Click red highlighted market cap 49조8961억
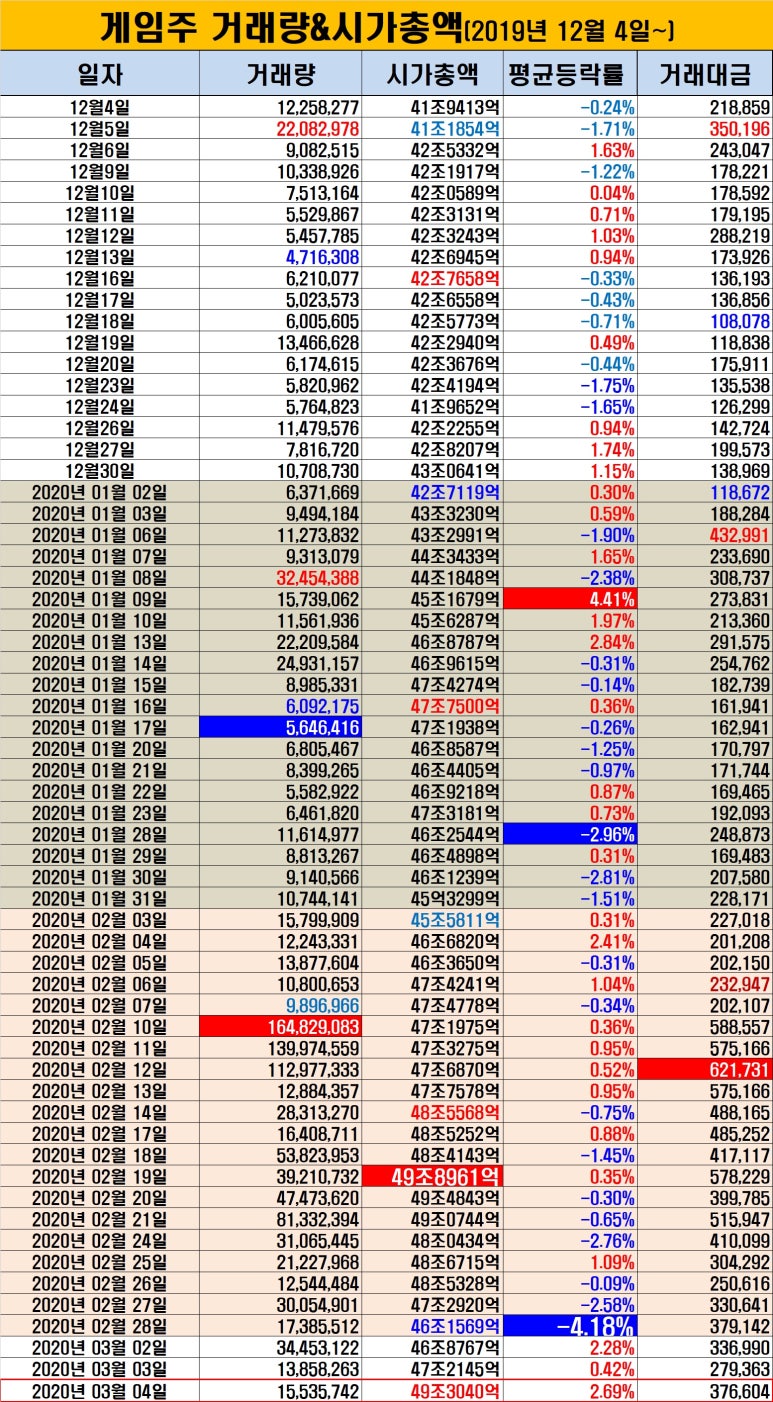Viewport: 773px width, 1402px height. point(432,1177)
